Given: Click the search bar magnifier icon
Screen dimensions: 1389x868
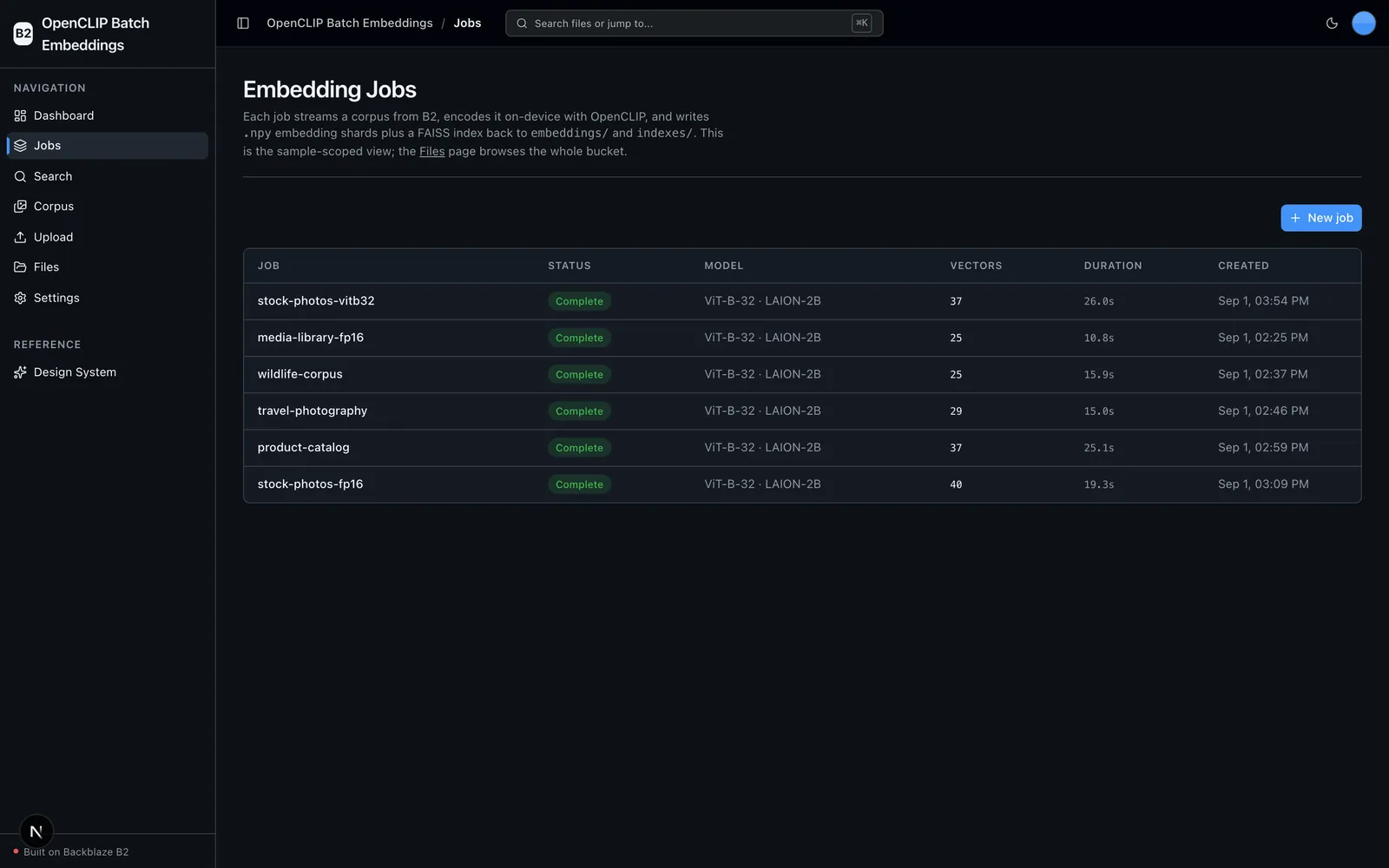Looking at the screenshot, I should (x=522, y=23).
